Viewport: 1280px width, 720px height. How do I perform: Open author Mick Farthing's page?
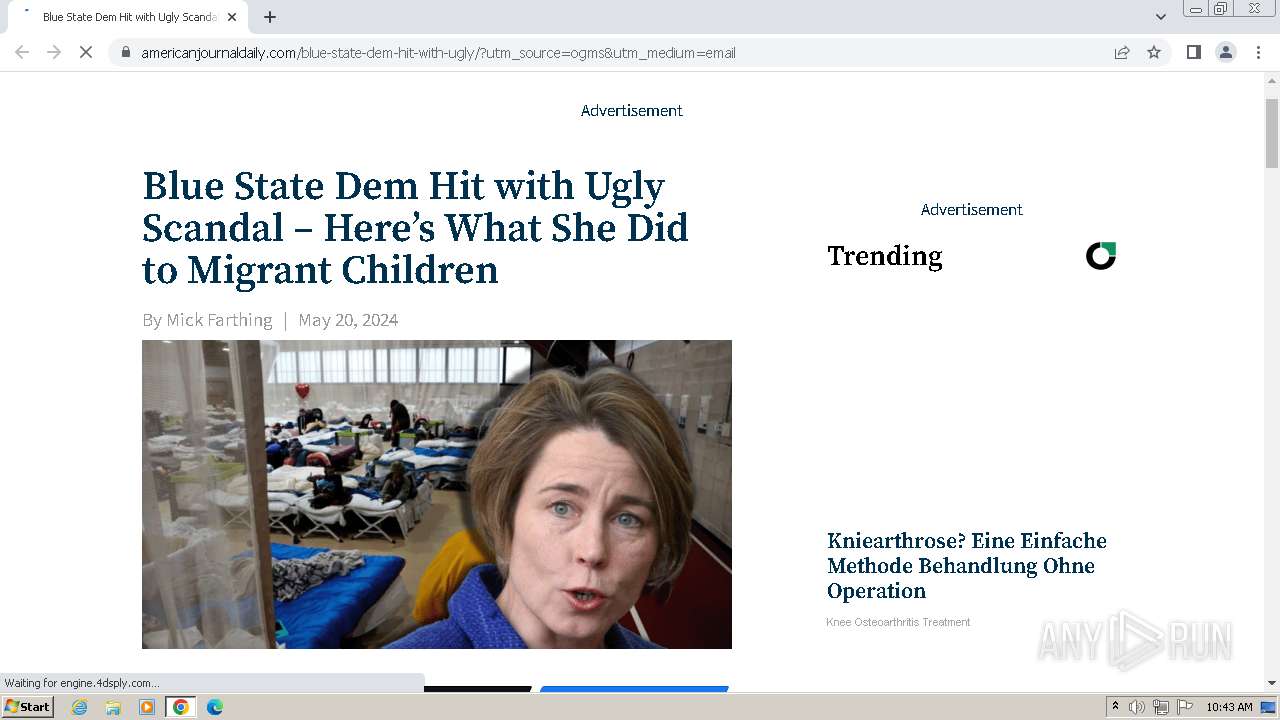click(x=219, y=320)
